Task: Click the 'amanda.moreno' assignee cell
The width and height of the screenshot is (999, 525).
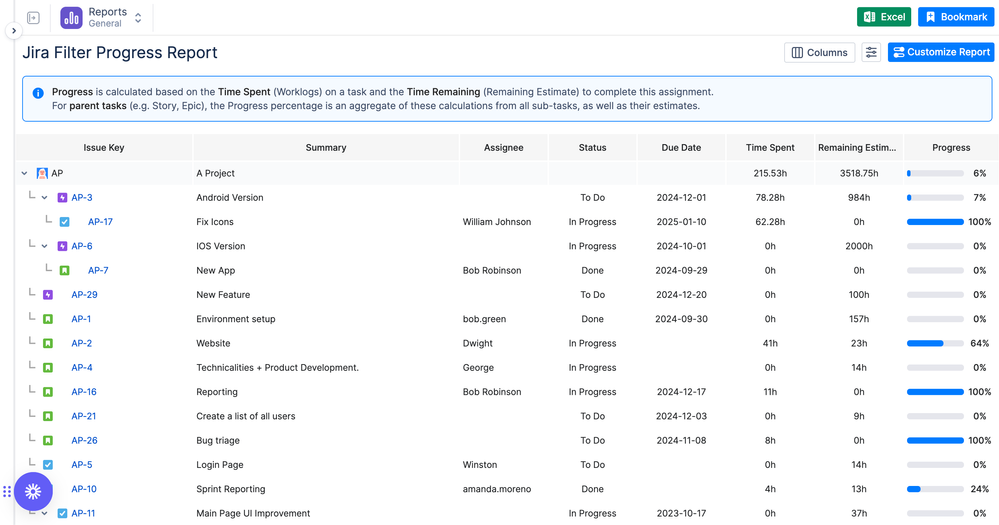Action: click(x=497, y=489)
